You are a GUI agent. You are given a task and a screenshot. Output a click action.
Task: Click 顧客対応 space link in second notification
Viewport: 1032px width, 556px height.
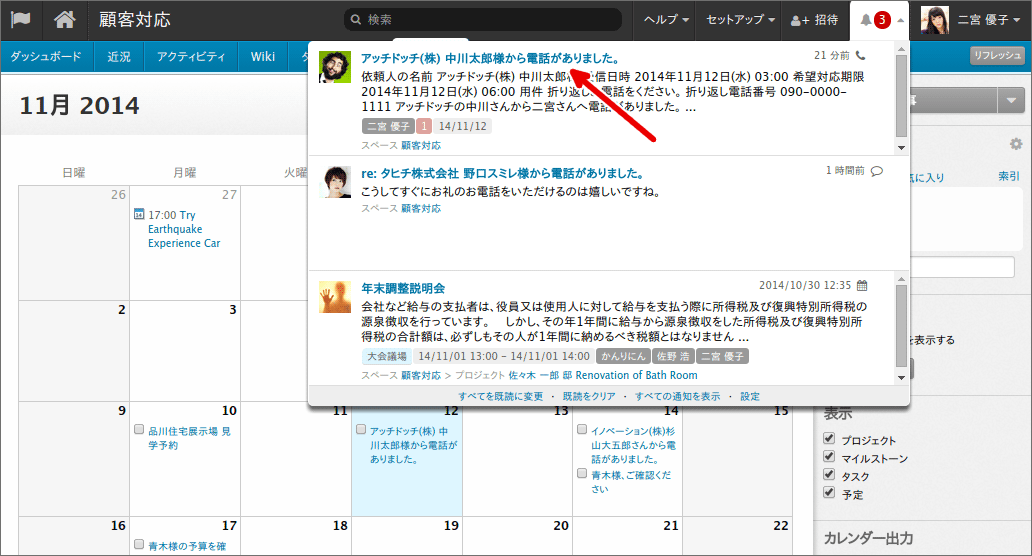[421, 208]
